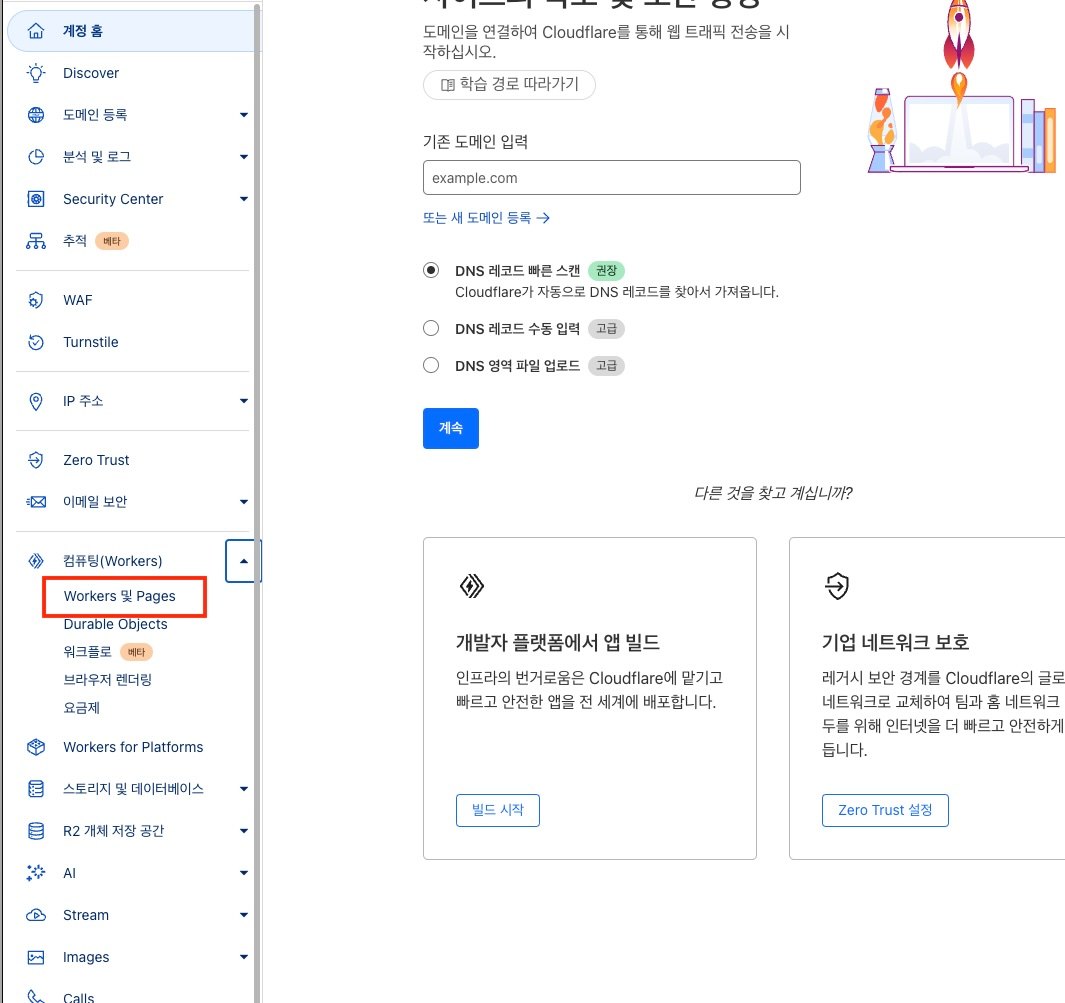Click the Workers for Platforms cube icon
The height and width of the screenshot is (1003, 1065).
36,747
